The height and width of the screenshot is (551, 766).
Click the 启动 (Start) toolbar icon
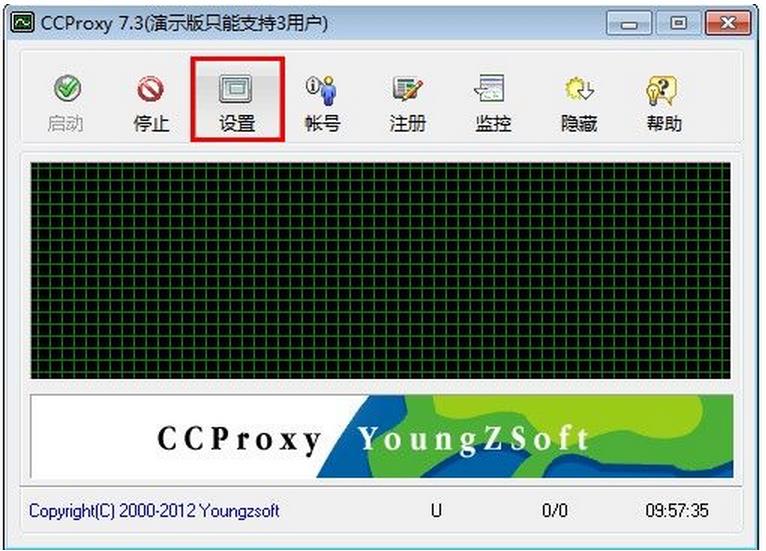click(x=66, y=103)
